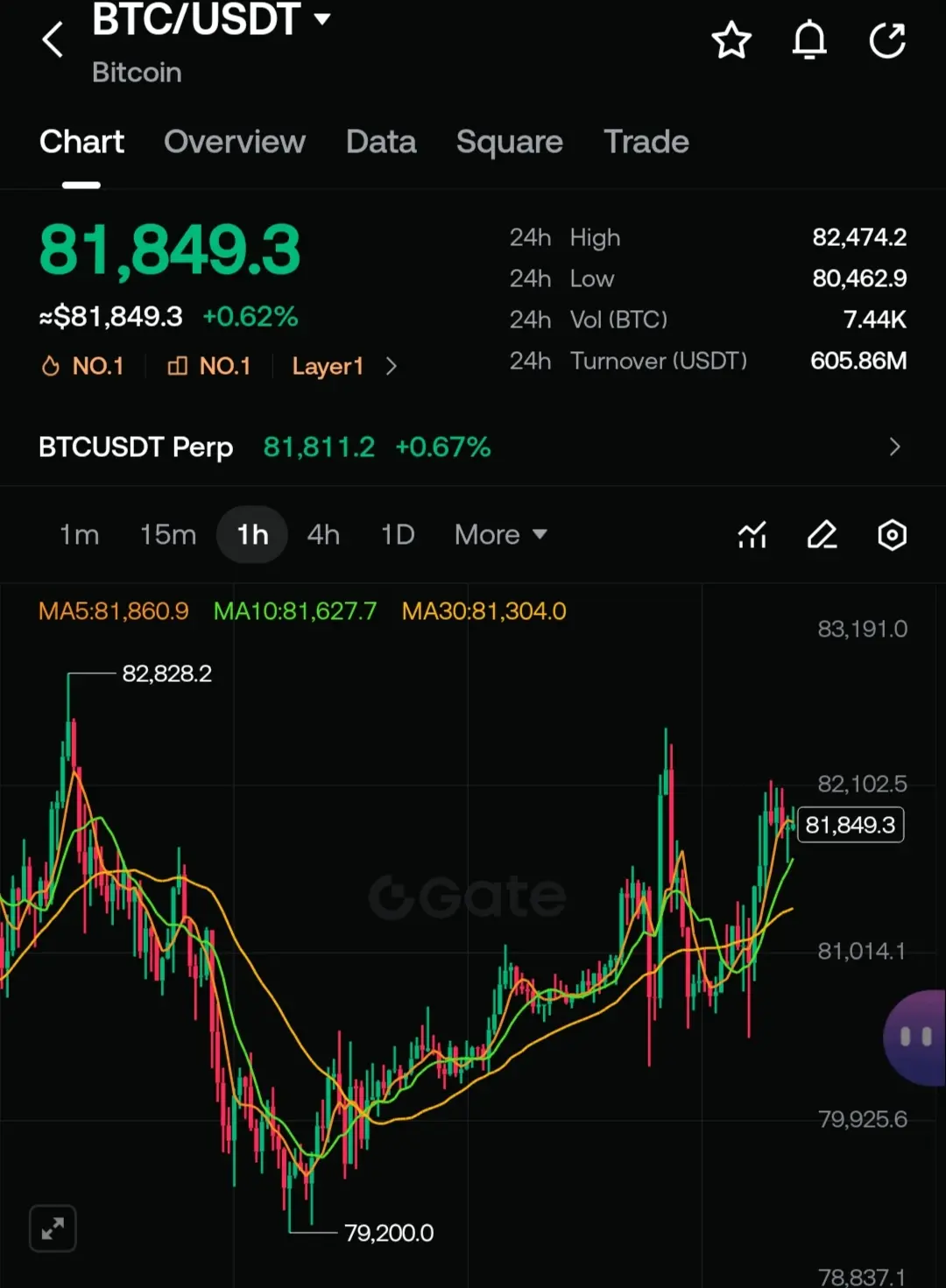Tap the MA5:81,860.9 indicator label
This screenshot has width=946, height=1288.
[x=114, y=610]
